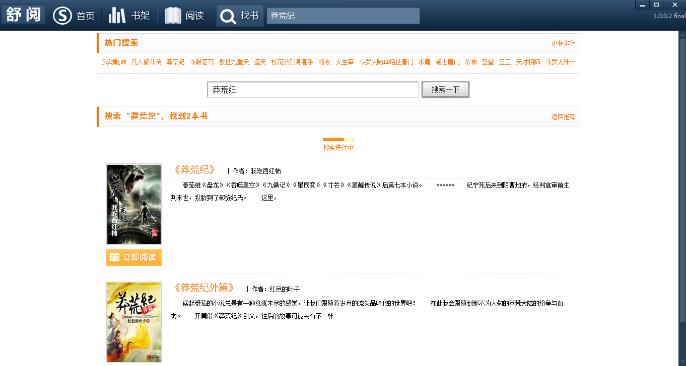The width and height of the screenshot is (686, 366).
Task: Select the 找书 find-book tab
Action: tap(240, 16)
